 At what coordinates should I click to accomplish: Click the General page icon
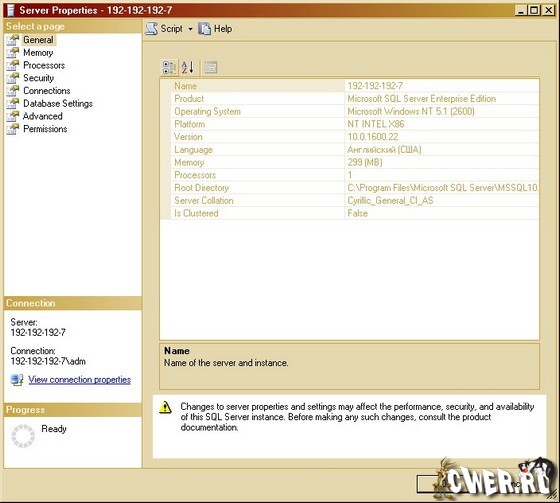point(13,40)
